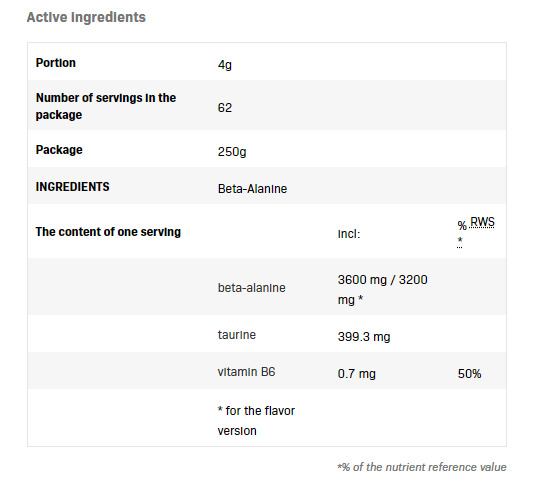The width and height of the screenshot is (540, 488).
Task: Click the 399.3 mg taurine amount
Action: pyautogui.click(x=364, y=337)
